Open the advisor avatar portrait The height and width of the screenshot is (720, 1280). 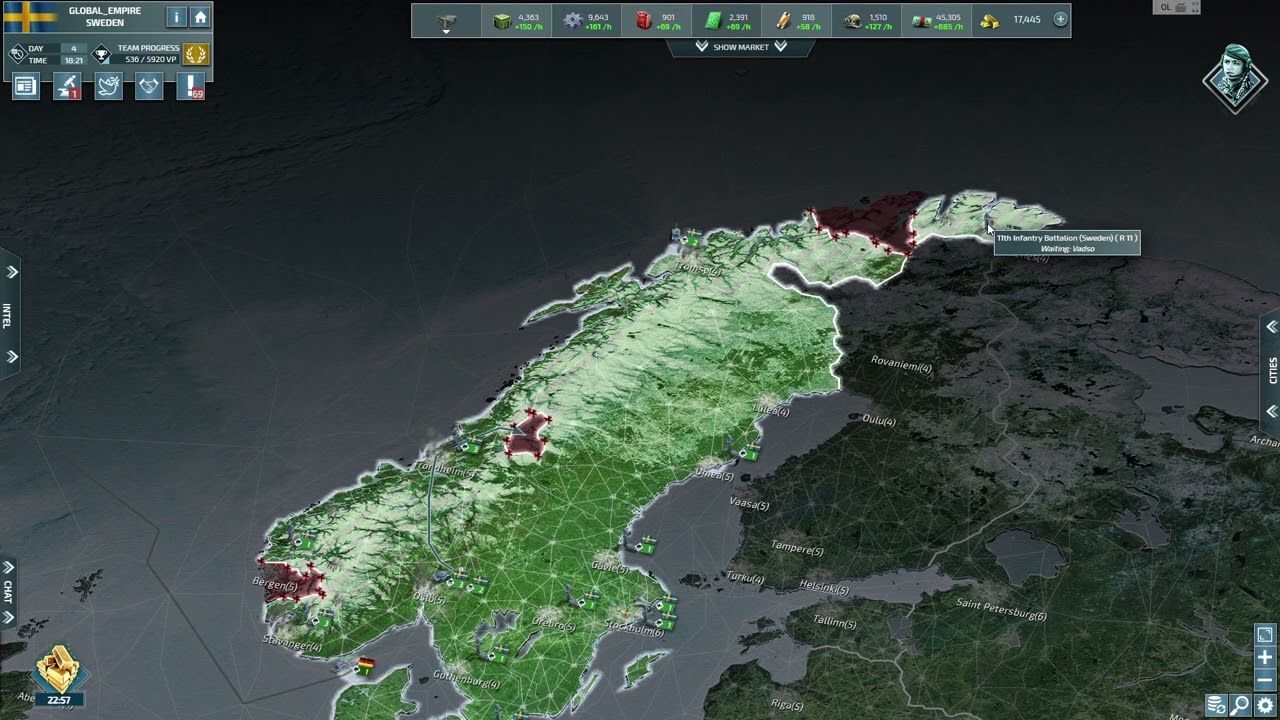[1235, 78]
